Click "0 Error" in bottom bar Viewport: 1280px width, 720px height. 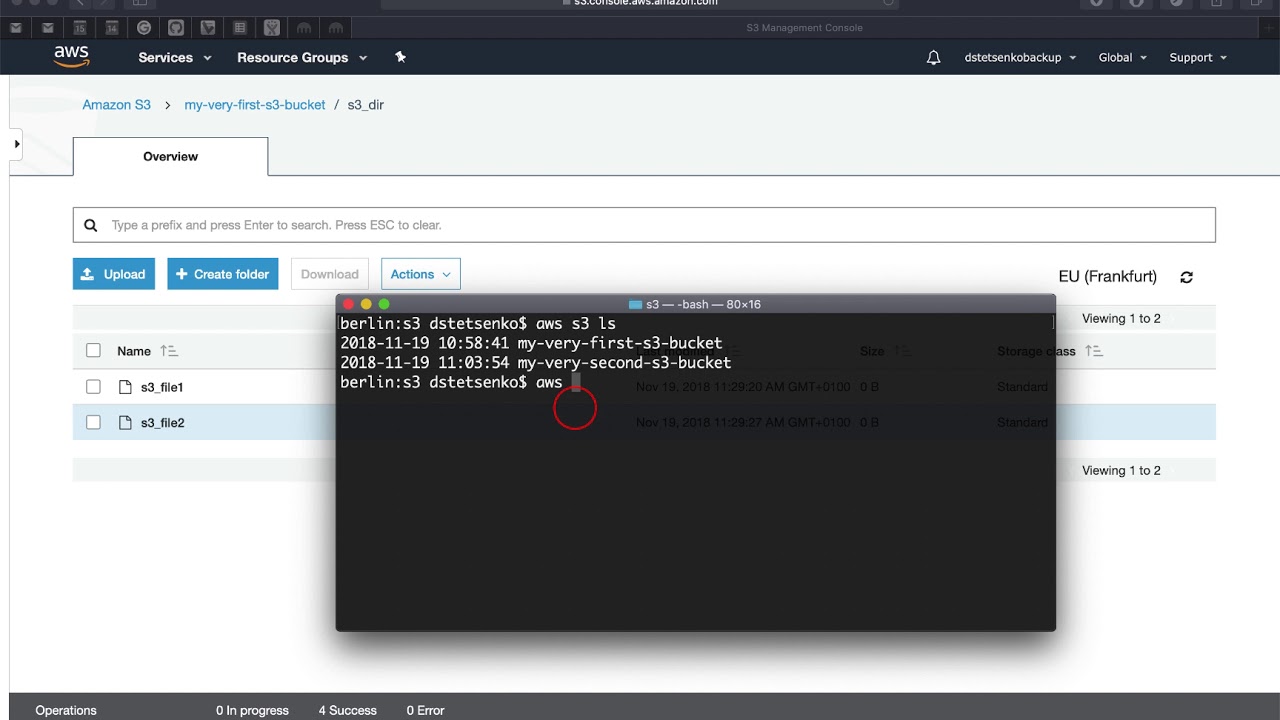pyautogui.click(x=425, y=710)
